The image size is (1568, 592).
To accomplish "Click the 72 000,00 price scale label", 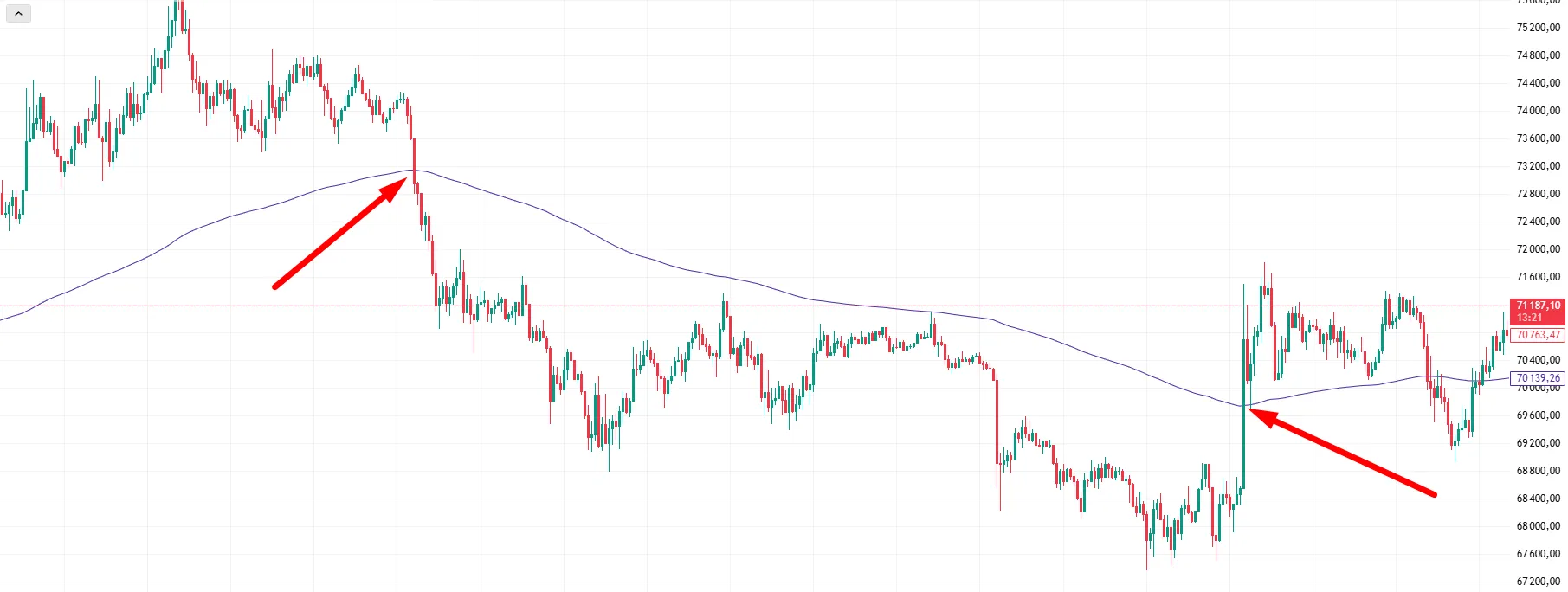I will 1538,249.
